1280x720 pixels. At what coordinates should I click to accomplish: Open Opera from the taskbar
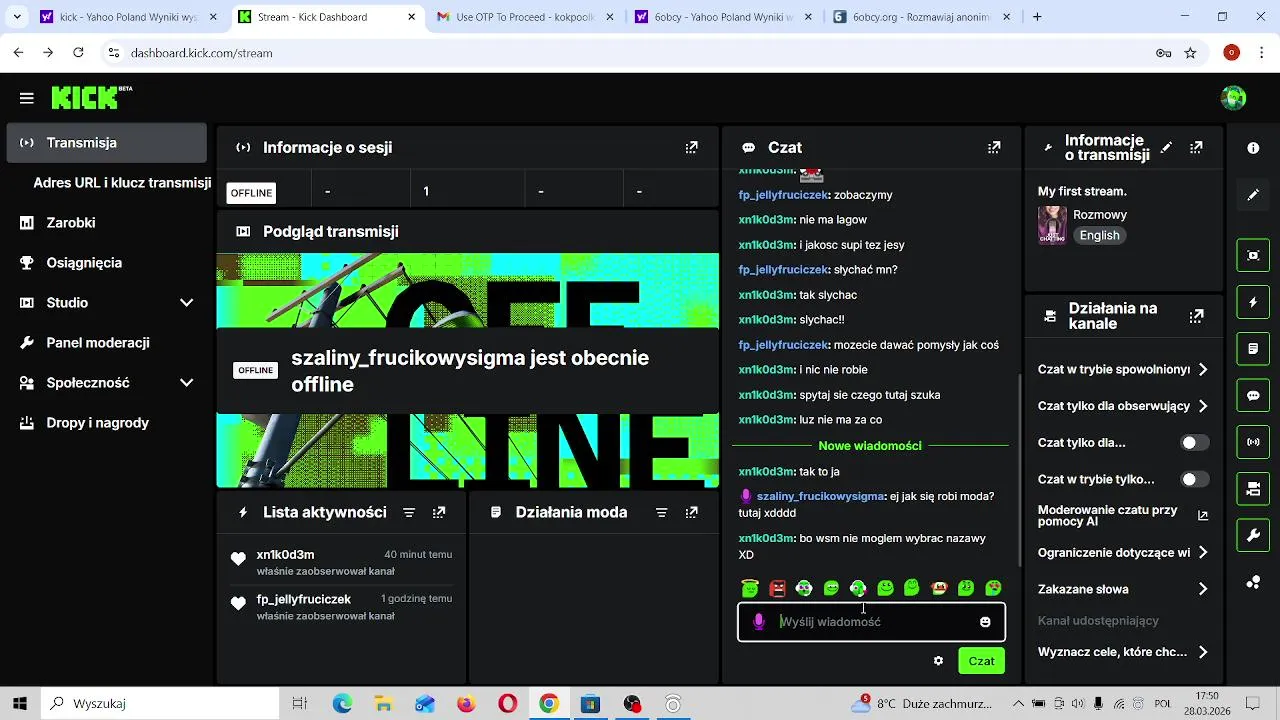pyautogui.click(x=508, y=704)
